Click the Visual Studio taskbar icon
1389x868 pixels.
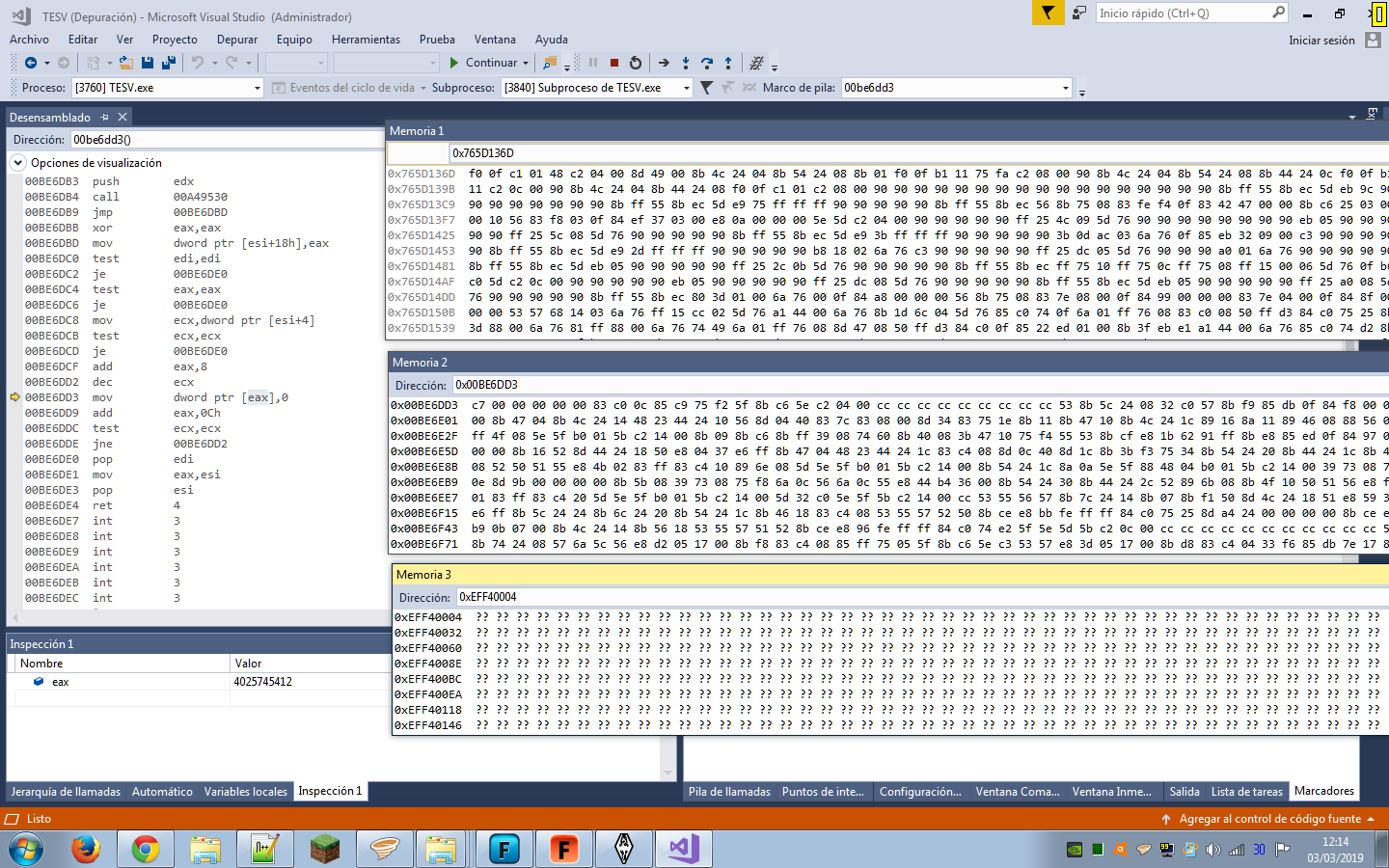(684, 850)
